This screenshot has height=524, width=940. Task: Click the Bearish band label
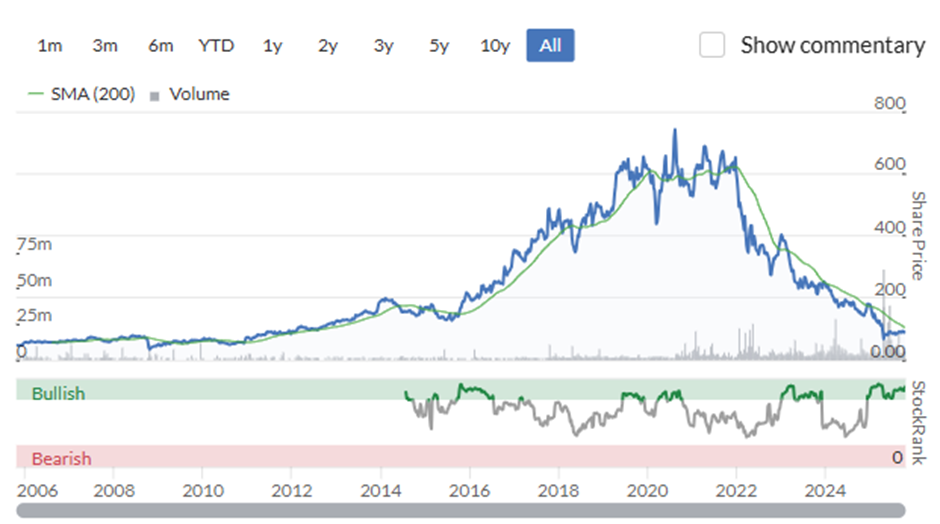(x=61, y=459)
